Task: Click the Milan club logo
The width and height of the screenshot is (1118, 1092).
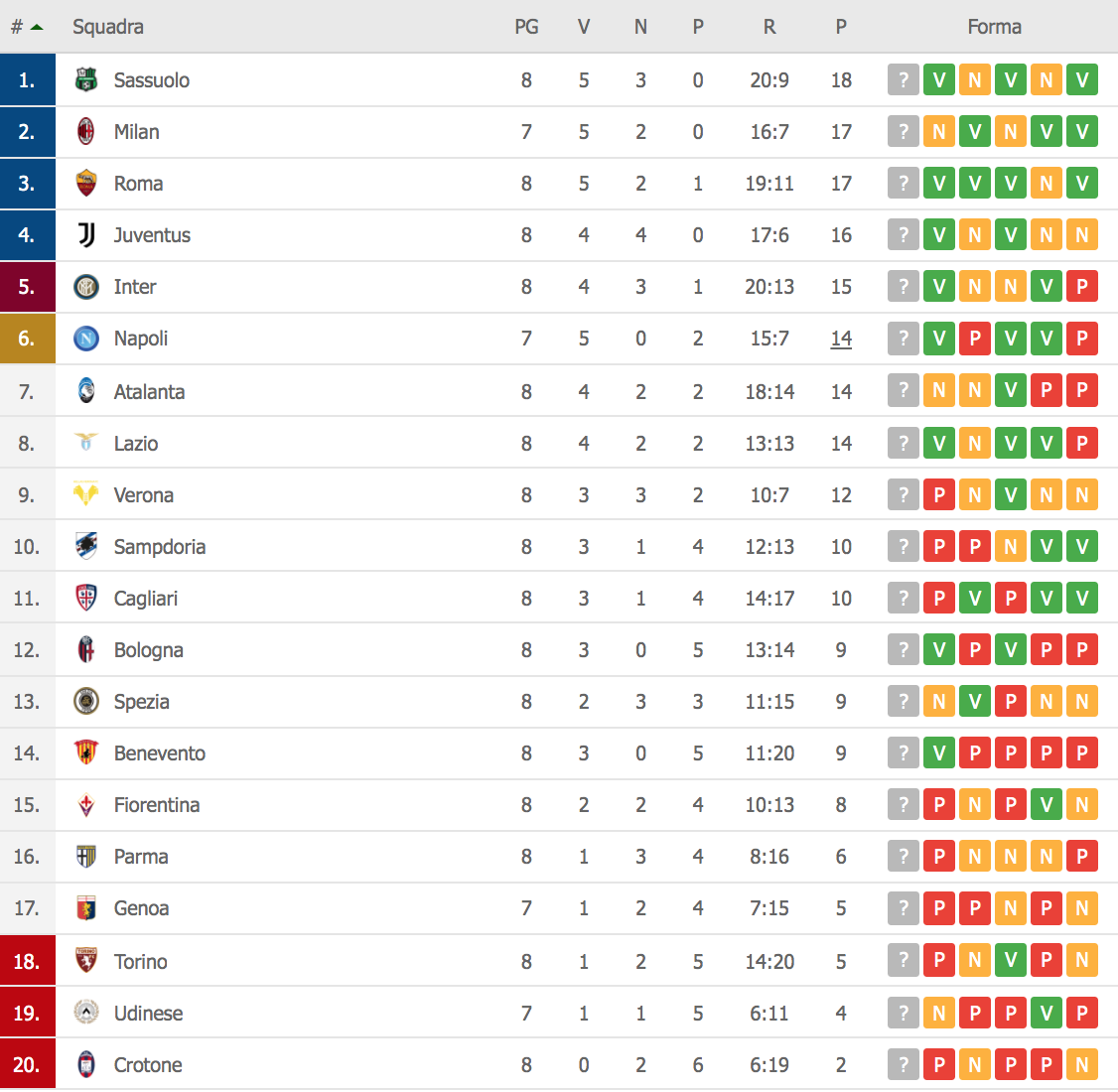Action: point(87,132)
